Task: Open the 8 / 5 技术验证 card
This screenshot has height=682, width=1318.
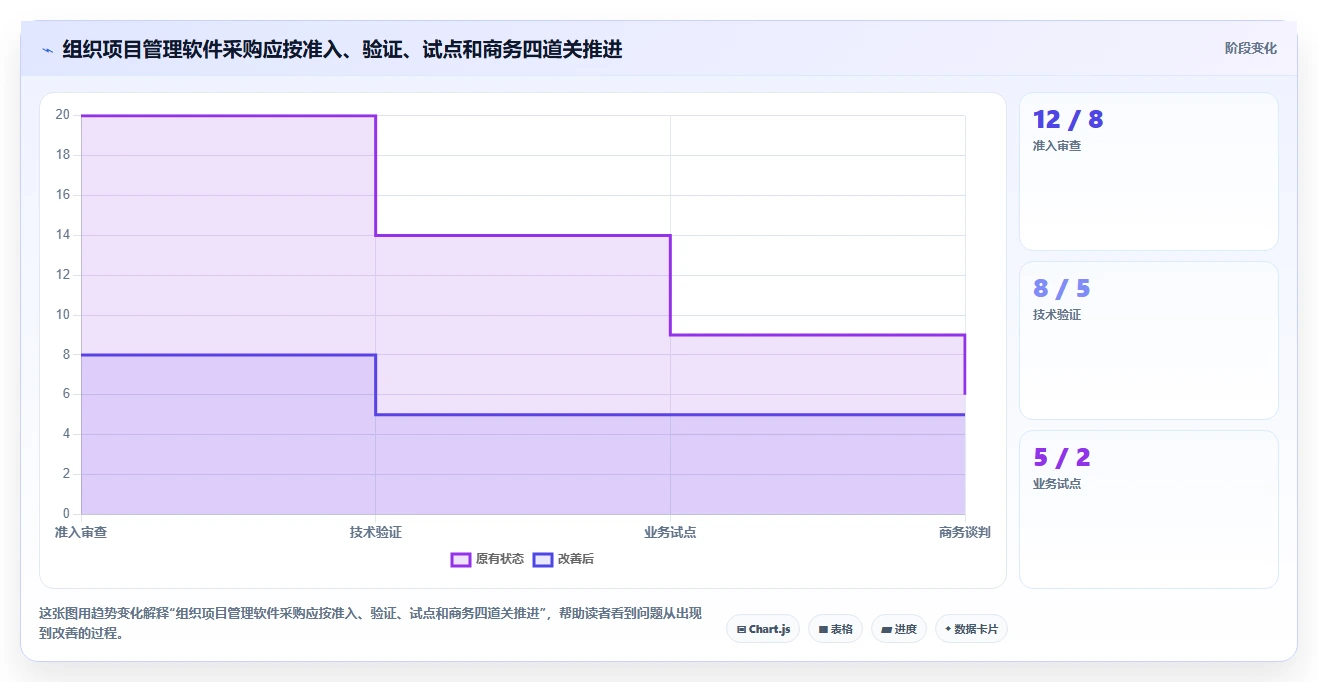Action: (1148, 340)
